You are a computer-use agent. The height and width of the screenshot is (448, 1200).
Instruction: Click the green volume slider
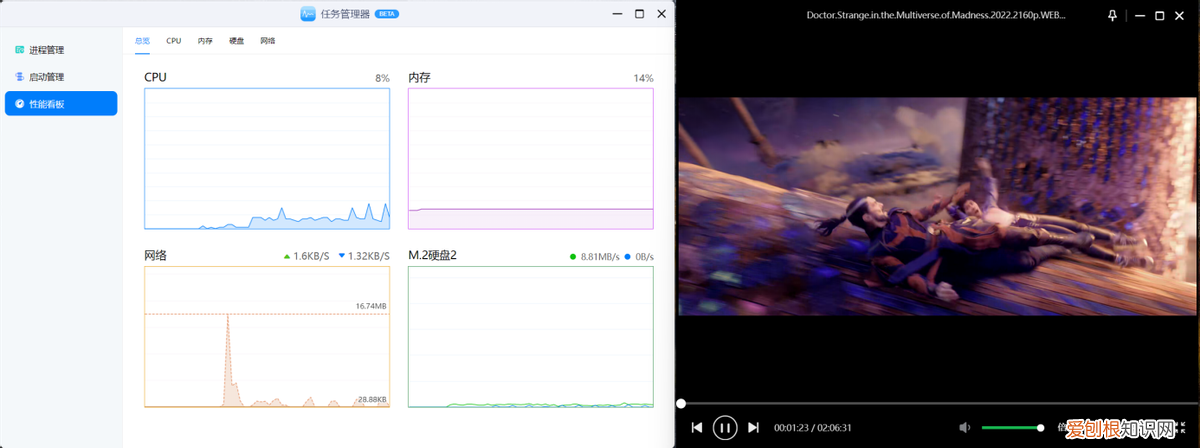[1012, 427]
